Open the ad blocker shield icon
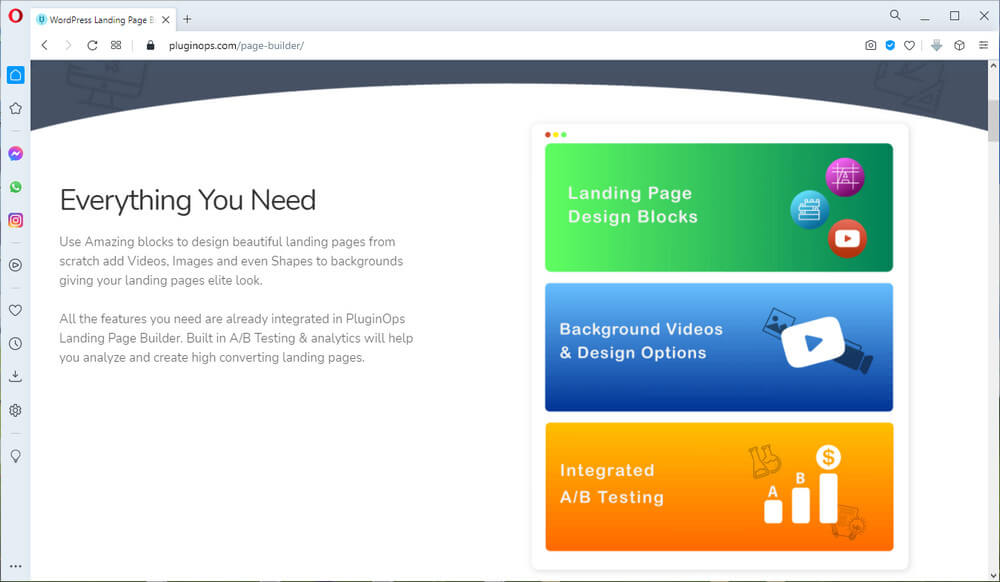This screenshot has height=582, width=1000. coord(890,45)
